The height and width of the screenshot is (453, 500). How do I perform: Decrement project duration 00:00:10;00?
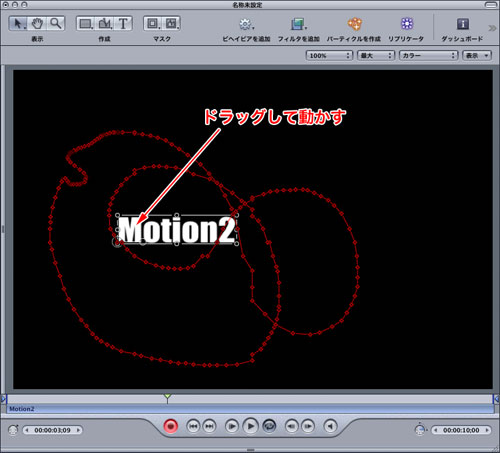click(435, 430)
